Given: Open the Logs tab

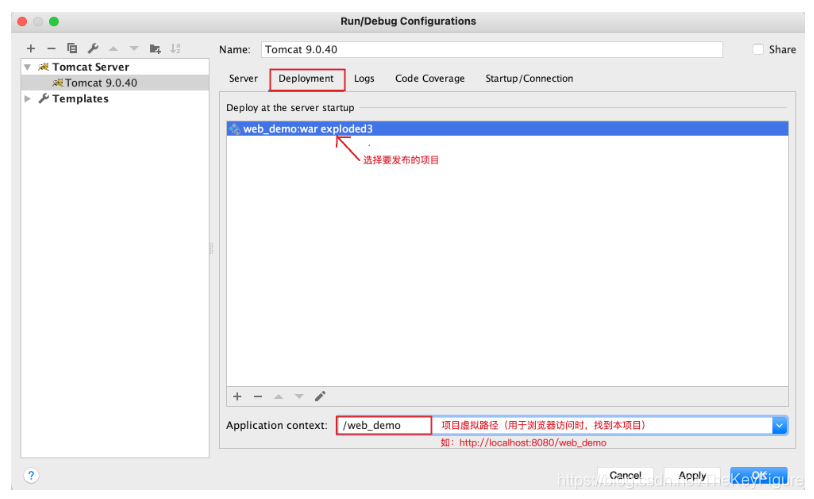Looking at the screenshot, I should (x=364, y=78).
